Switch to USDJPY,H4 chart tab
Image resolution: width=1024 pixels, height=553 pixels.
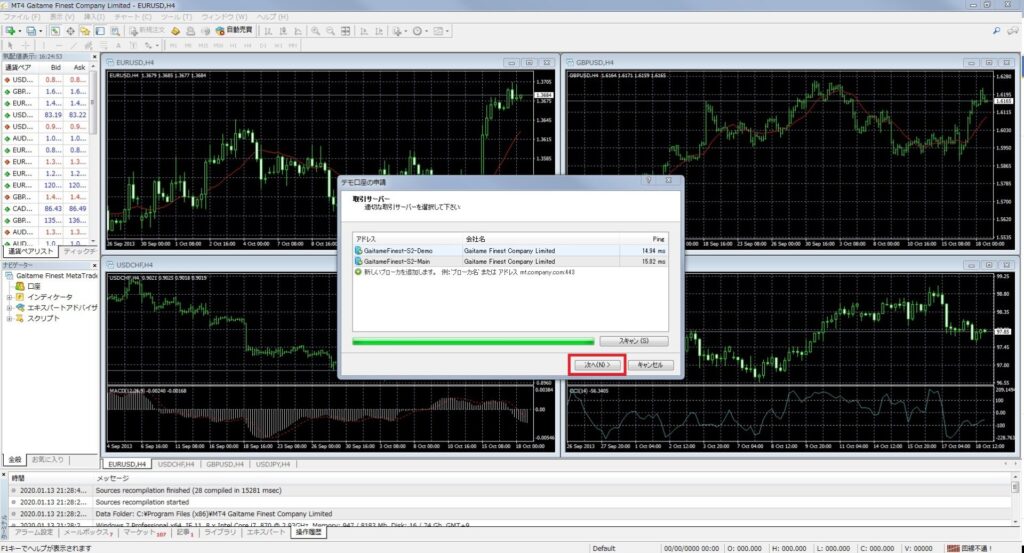pyautogui.click(x=273, y=464)
